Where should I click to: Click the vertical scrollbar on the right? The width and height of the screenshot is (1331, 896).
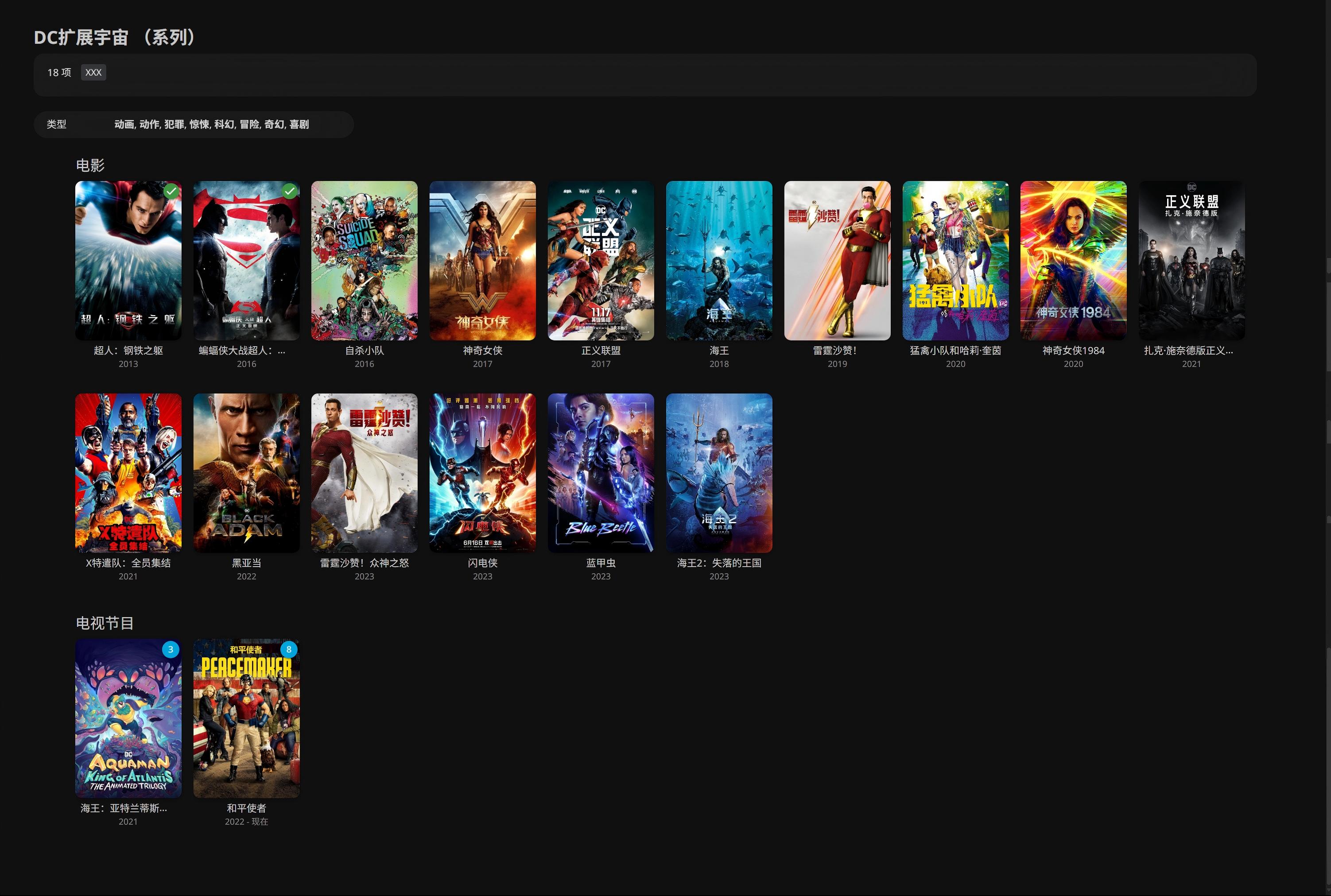point(1327,448)
